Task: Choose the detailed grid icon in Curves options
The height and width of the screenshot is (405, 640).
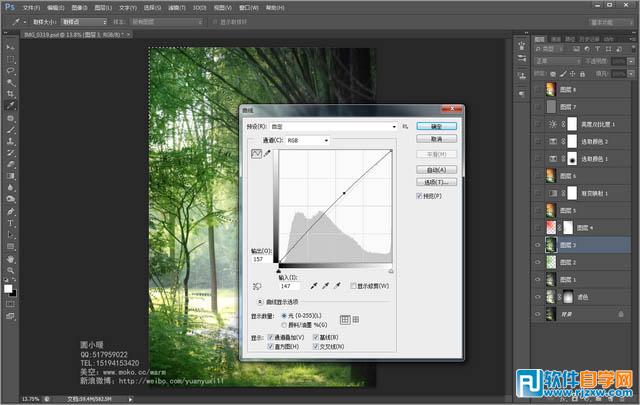Action: tap(356, 320)
